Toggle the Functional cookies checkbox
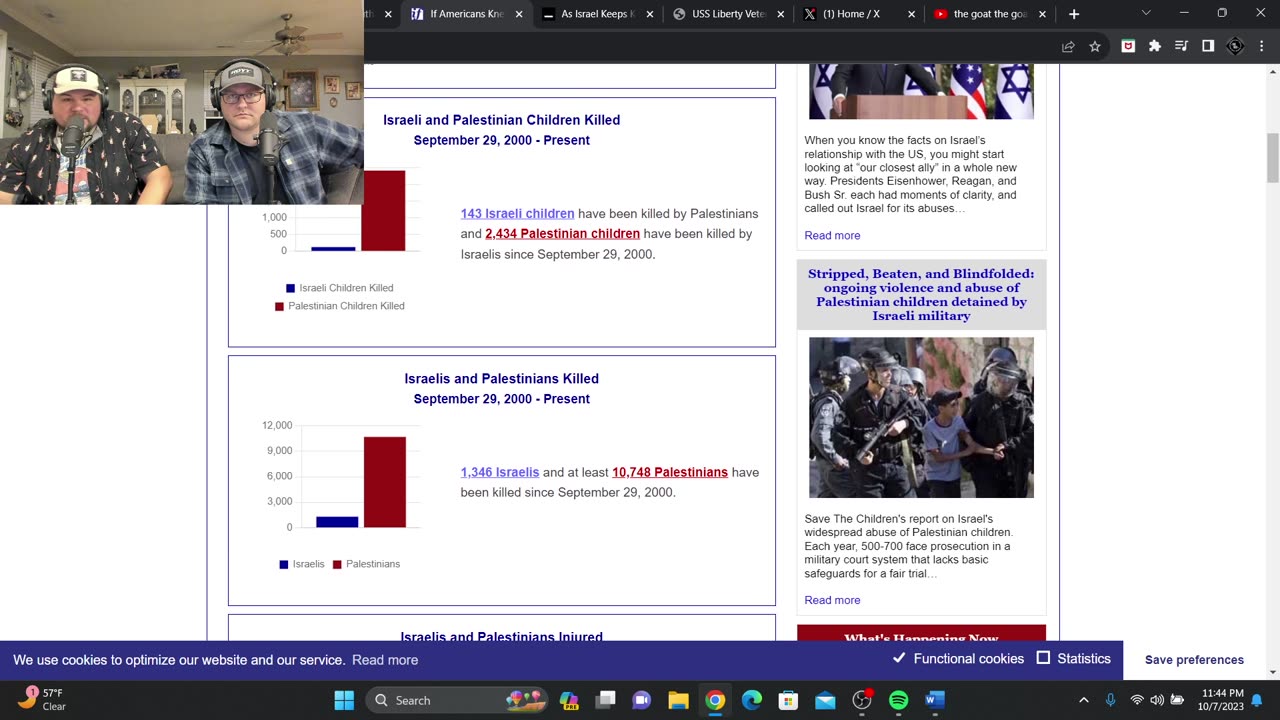 pos(899,658)
